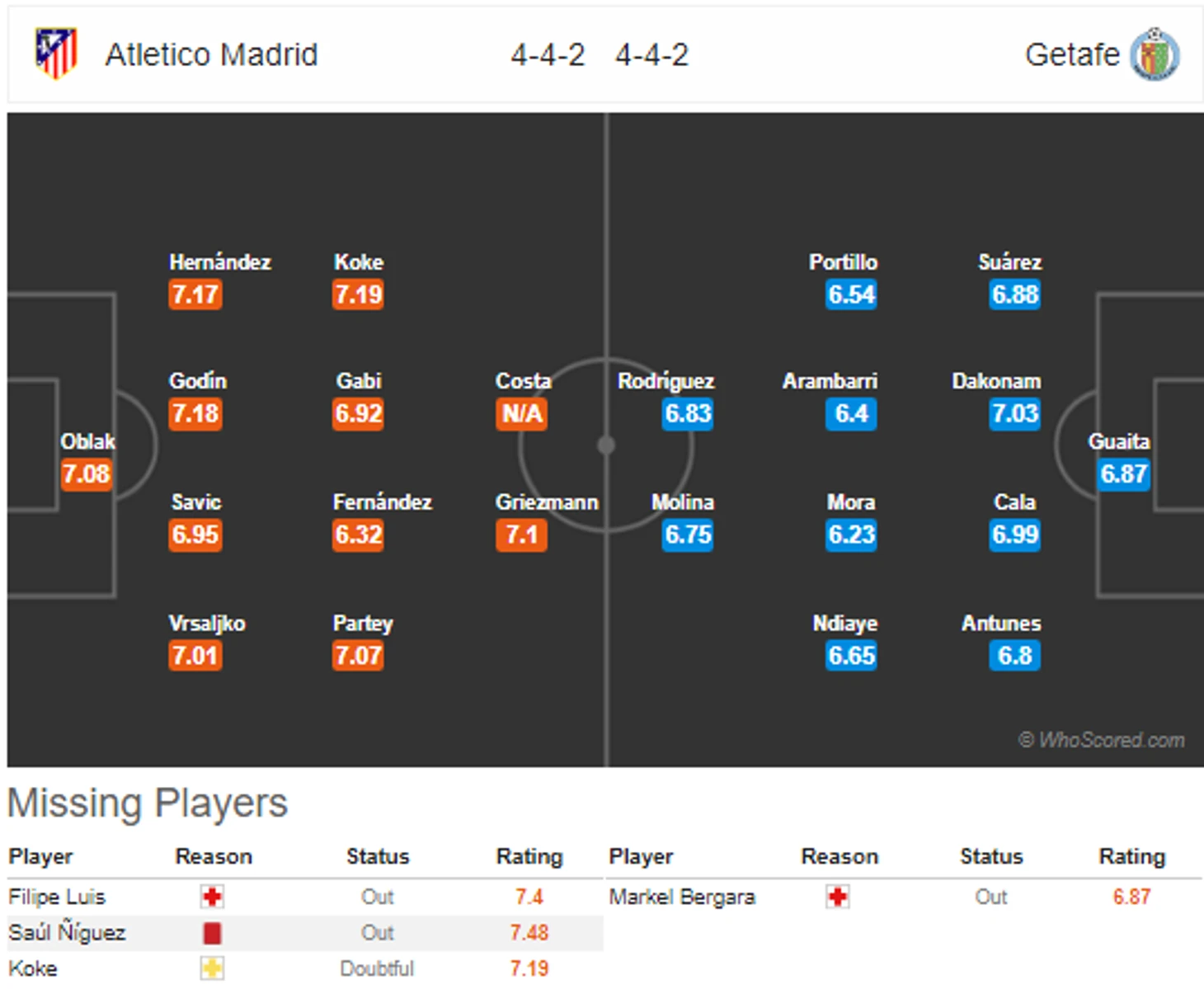
Task: Open the Atletico Madrid team name link
Action: tap(211, 55)
